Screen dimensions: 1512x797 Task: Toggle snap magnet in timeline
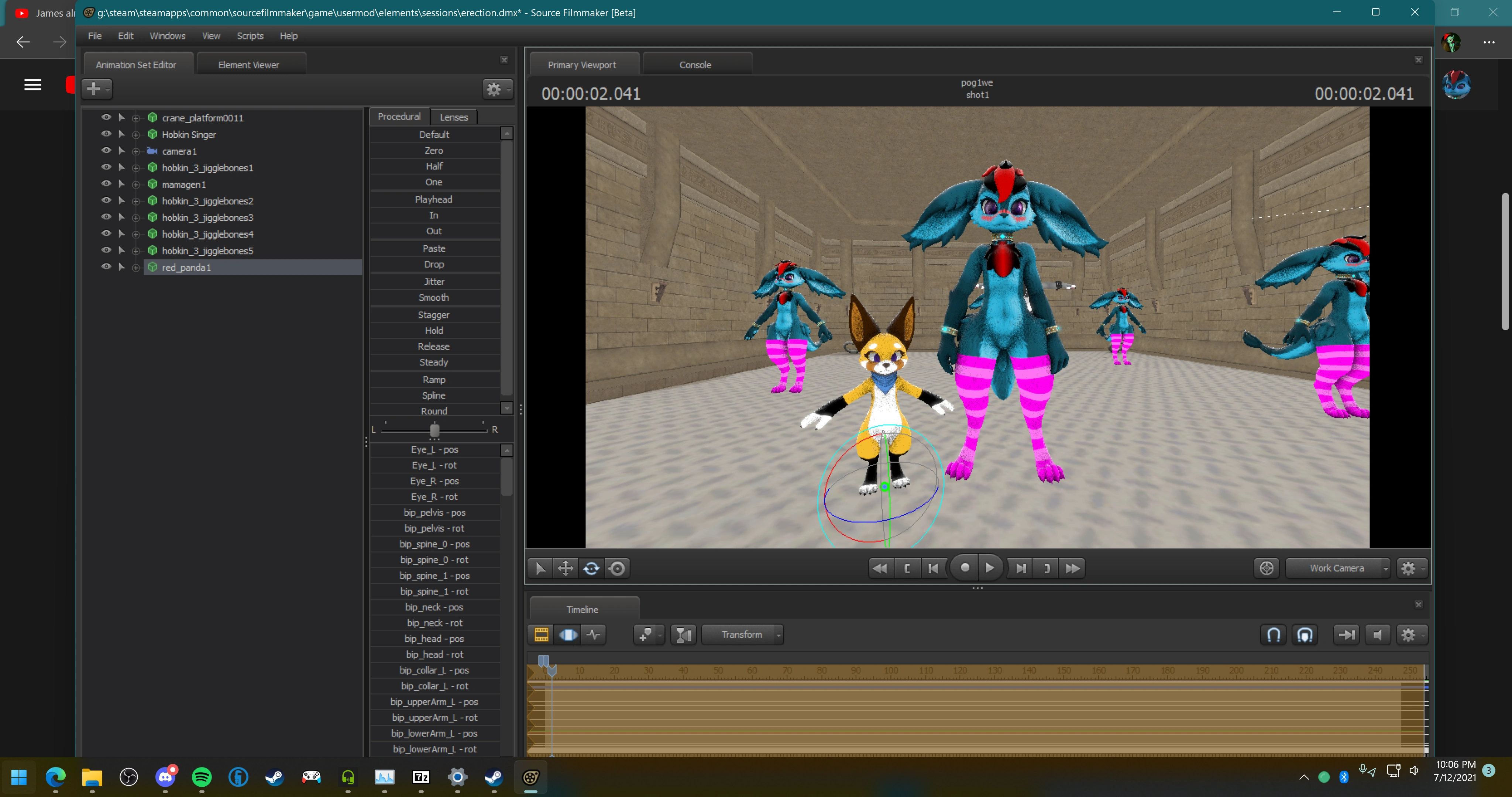click(1273, 634)
